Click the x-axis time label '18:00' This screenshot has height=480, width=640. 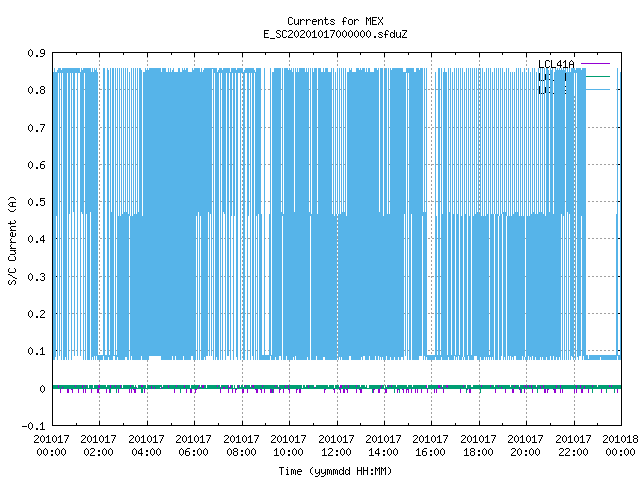478,452
